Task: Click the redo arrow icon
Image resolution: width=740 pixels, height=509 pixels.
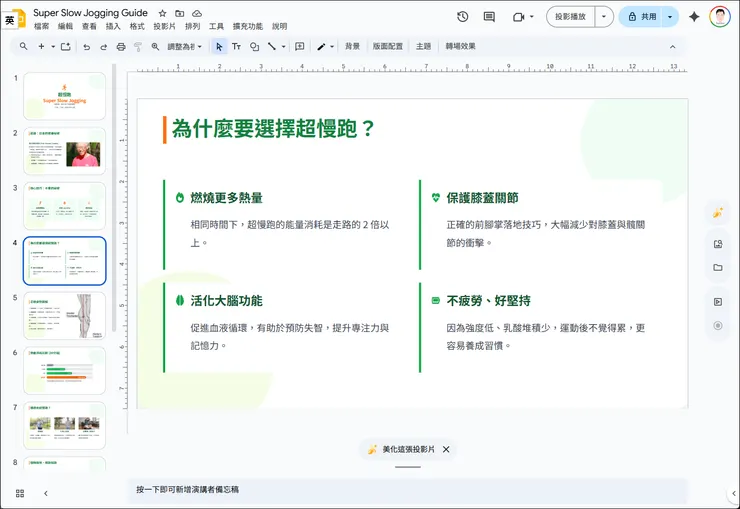Action: point(103,46)
